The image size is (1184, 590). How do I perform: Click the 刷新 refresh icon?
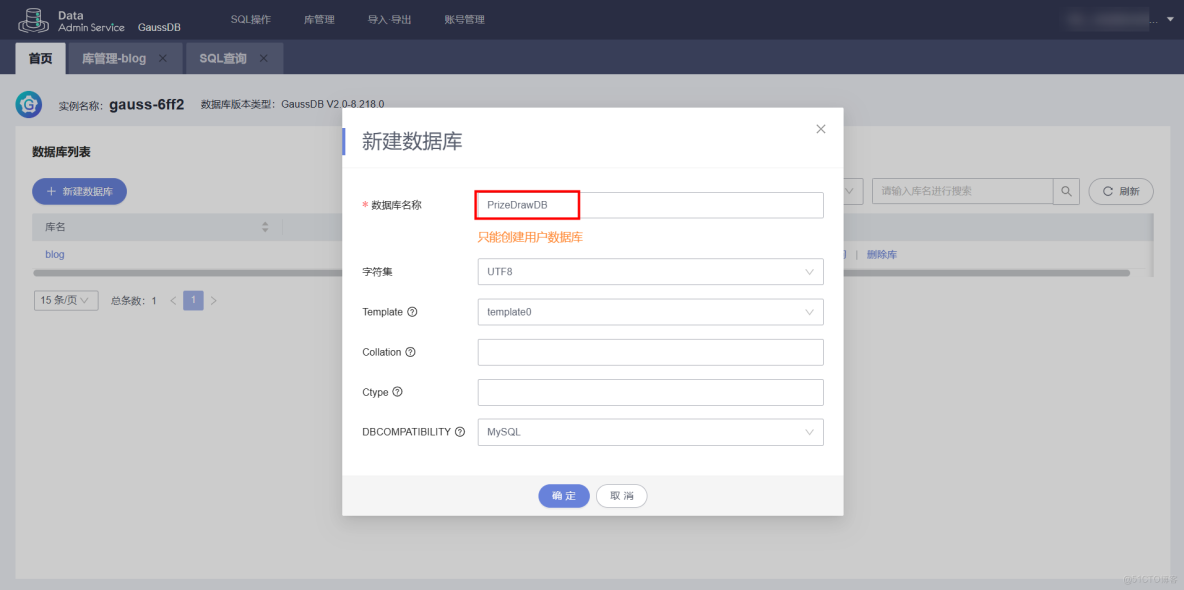[1110, 191]
